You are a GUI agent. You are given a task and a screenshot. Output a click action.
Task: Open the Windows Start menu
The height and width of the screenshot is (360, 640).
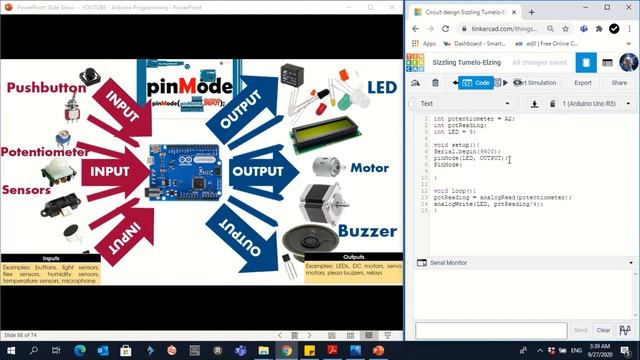[11, 351]
